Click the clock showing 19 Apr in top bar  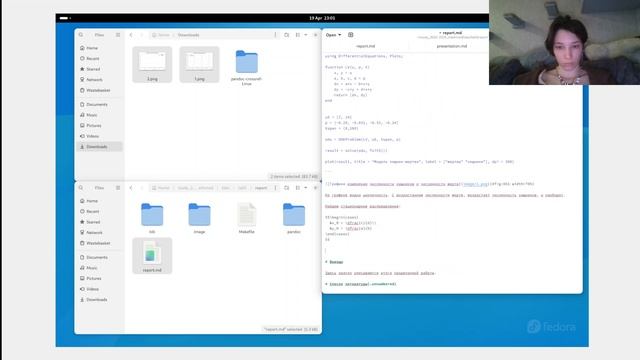(x=322, y=18)
